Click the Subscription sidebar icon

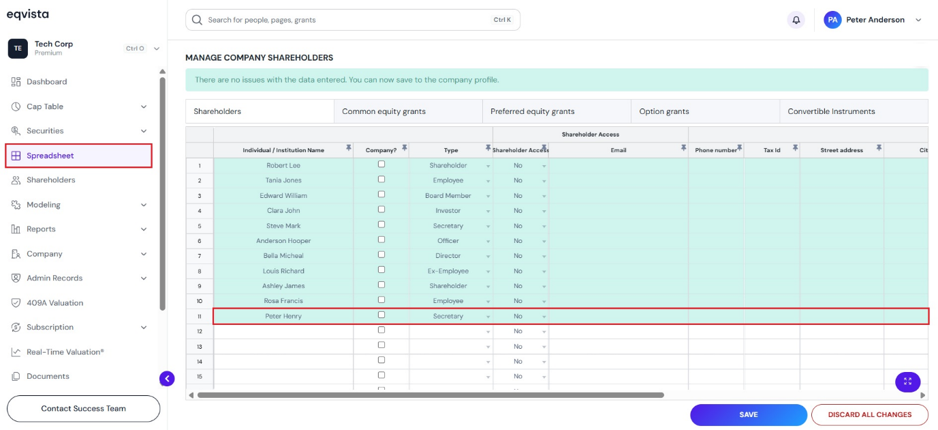(x=16, y=327)
